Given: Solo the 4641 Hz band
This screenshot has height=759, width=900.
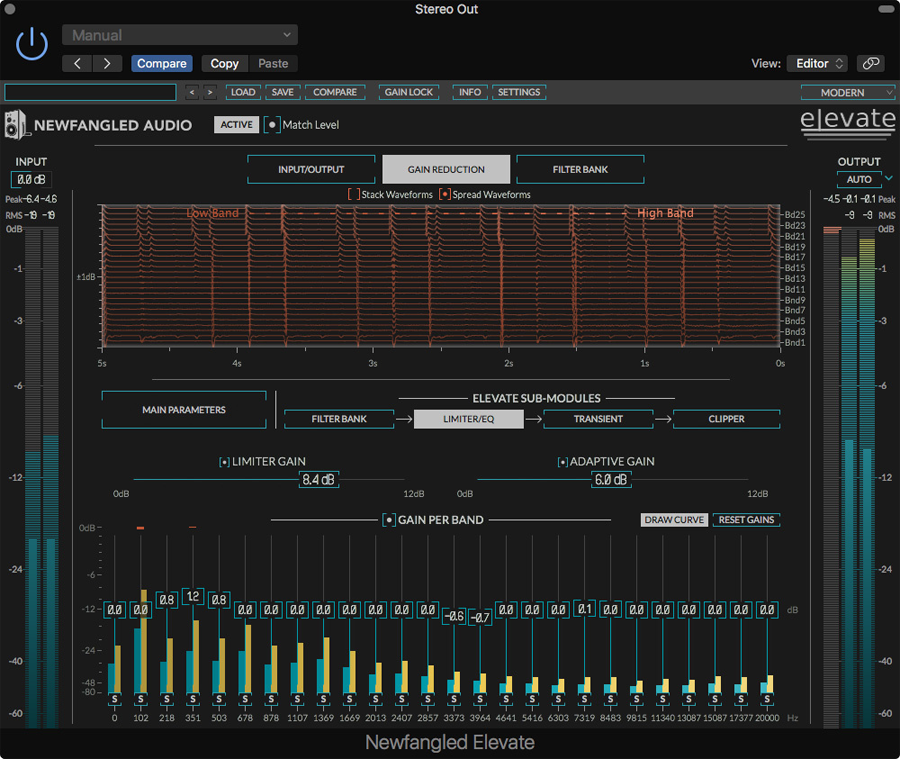Looking at the screenshot, I should click(x=506, y=699).
